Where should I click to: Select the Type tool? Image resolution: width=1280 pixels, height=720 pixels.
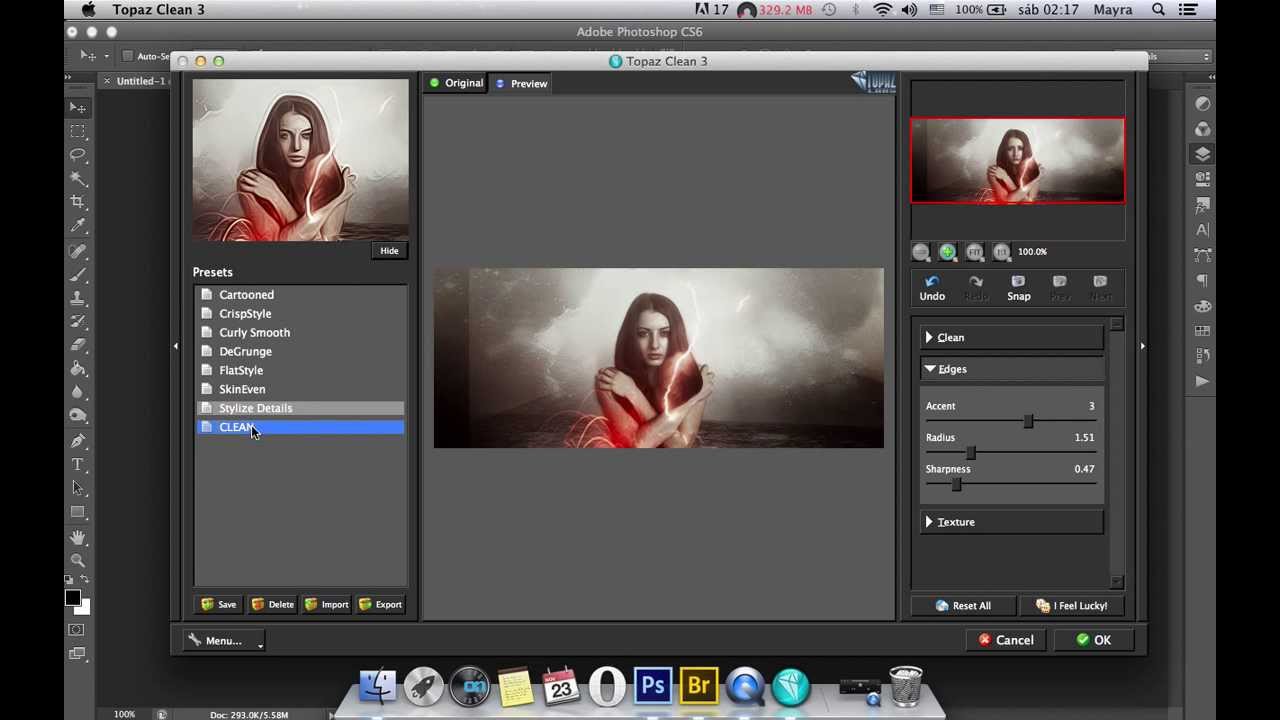click(x=78, y=464)
